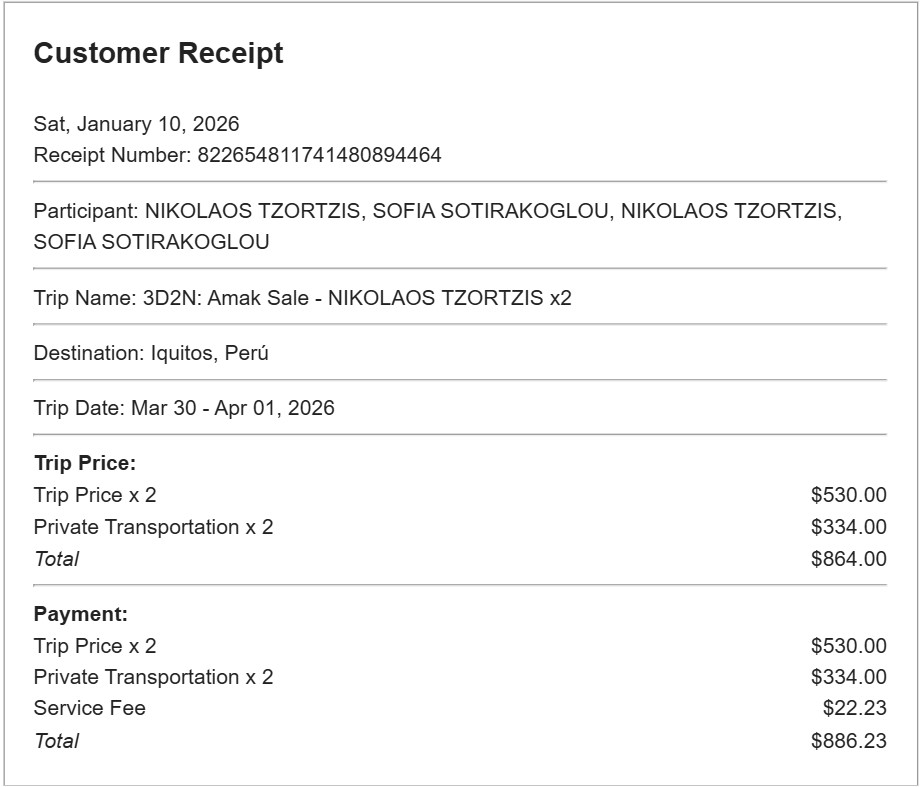
Task: Click the Service Fee label
Action: 89,708
